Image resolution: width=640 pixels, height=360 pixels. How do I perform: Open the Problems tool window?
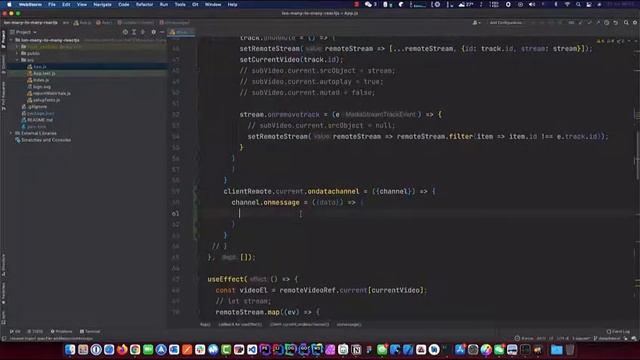(61, 331)
